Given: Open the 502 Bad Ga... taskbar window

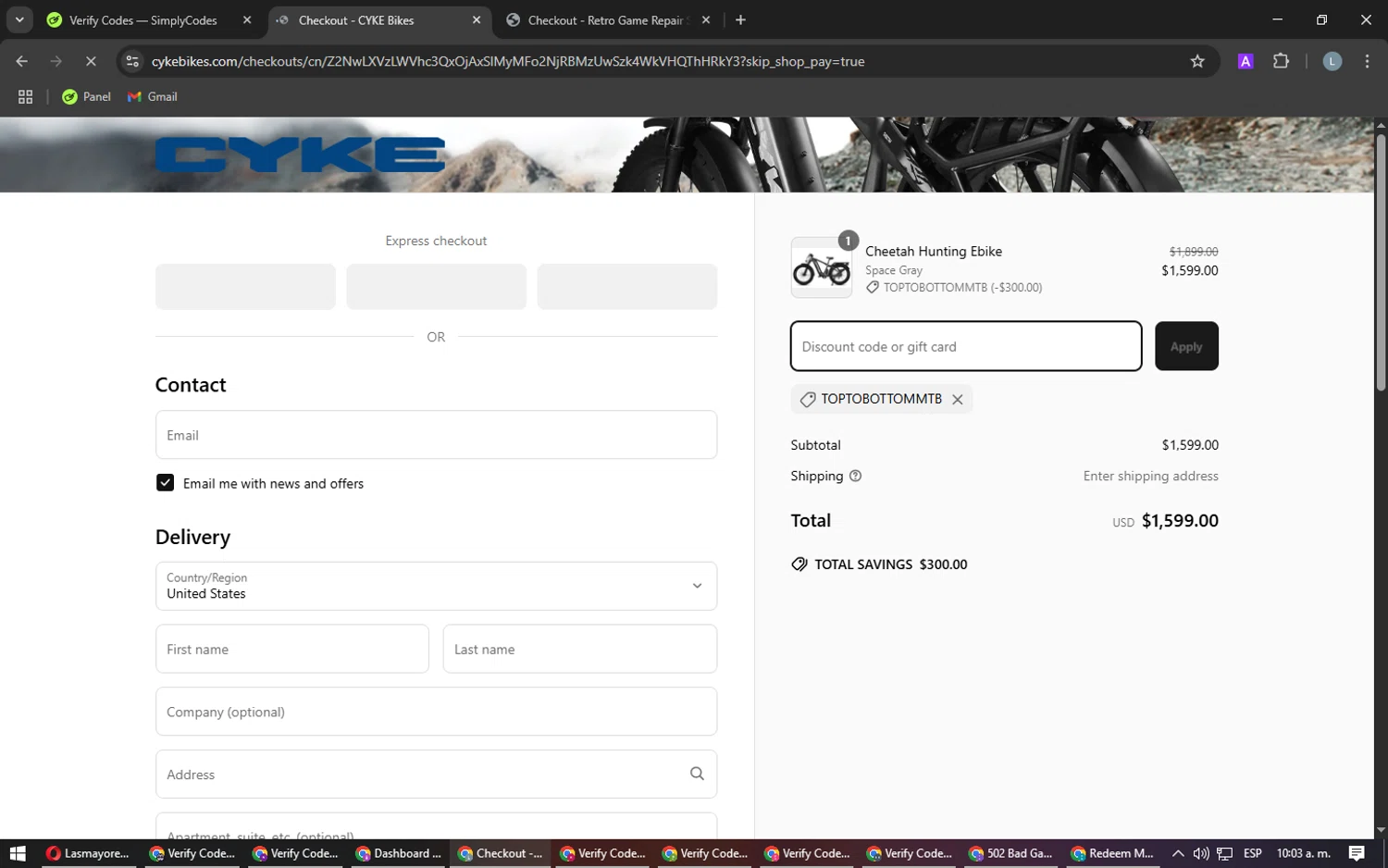Looking at the screenshot, I should [x=1010, y=853].
